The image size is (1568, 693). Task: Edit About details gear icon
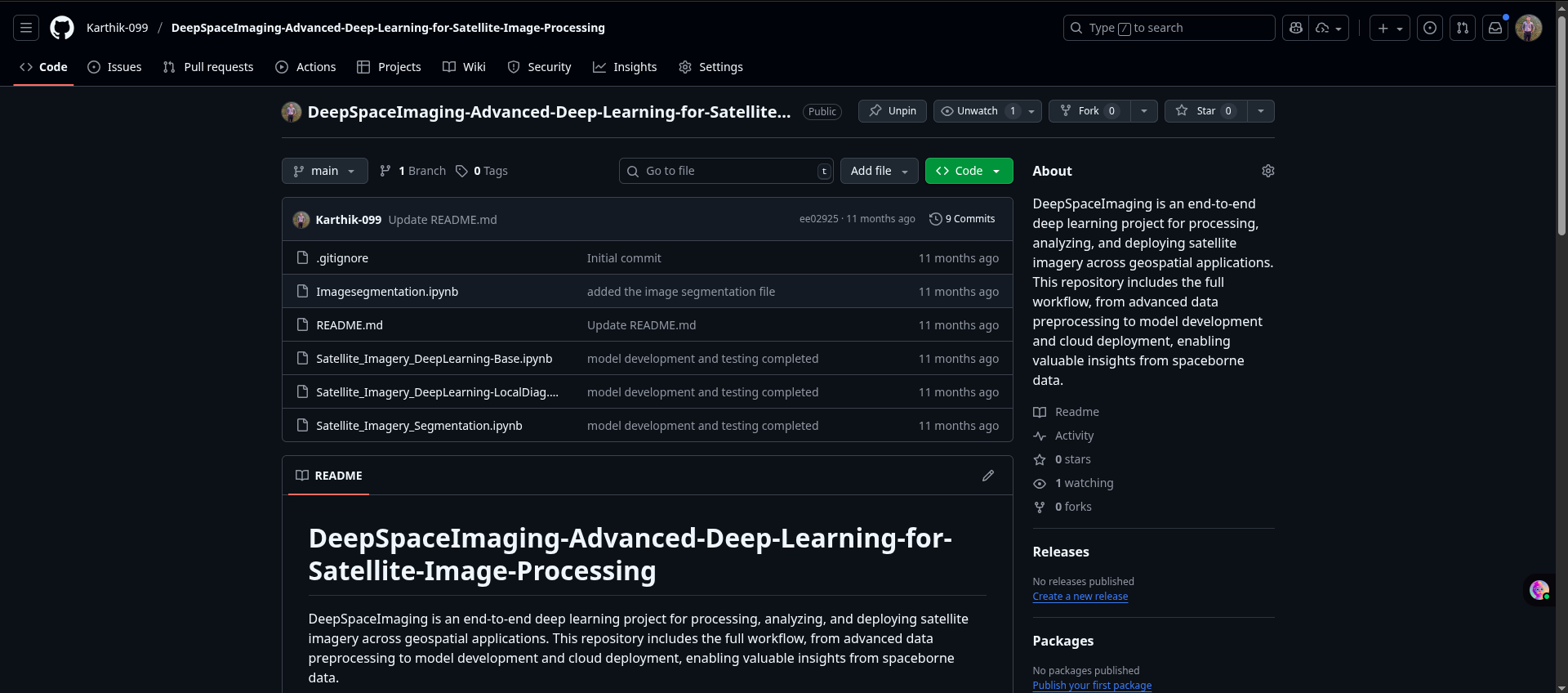tap(1268, 171)
